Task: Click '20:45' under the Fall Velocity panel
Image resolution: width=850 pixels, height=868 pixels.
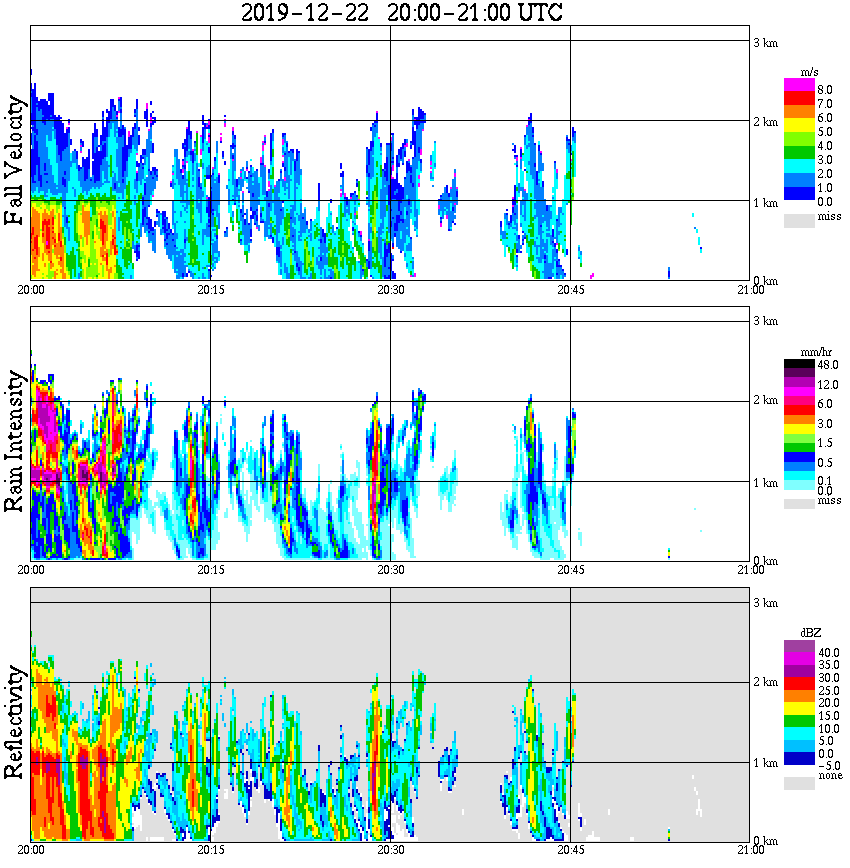Action: pos(570,290)
